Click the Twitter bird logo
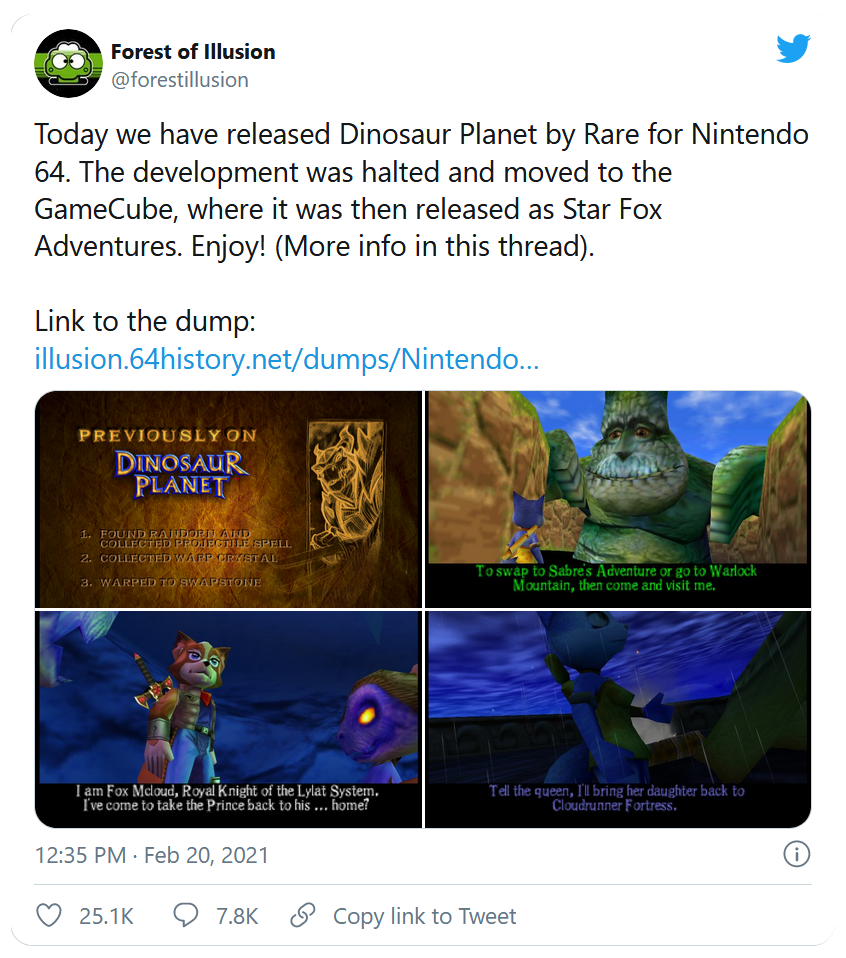 coord(793,48)
